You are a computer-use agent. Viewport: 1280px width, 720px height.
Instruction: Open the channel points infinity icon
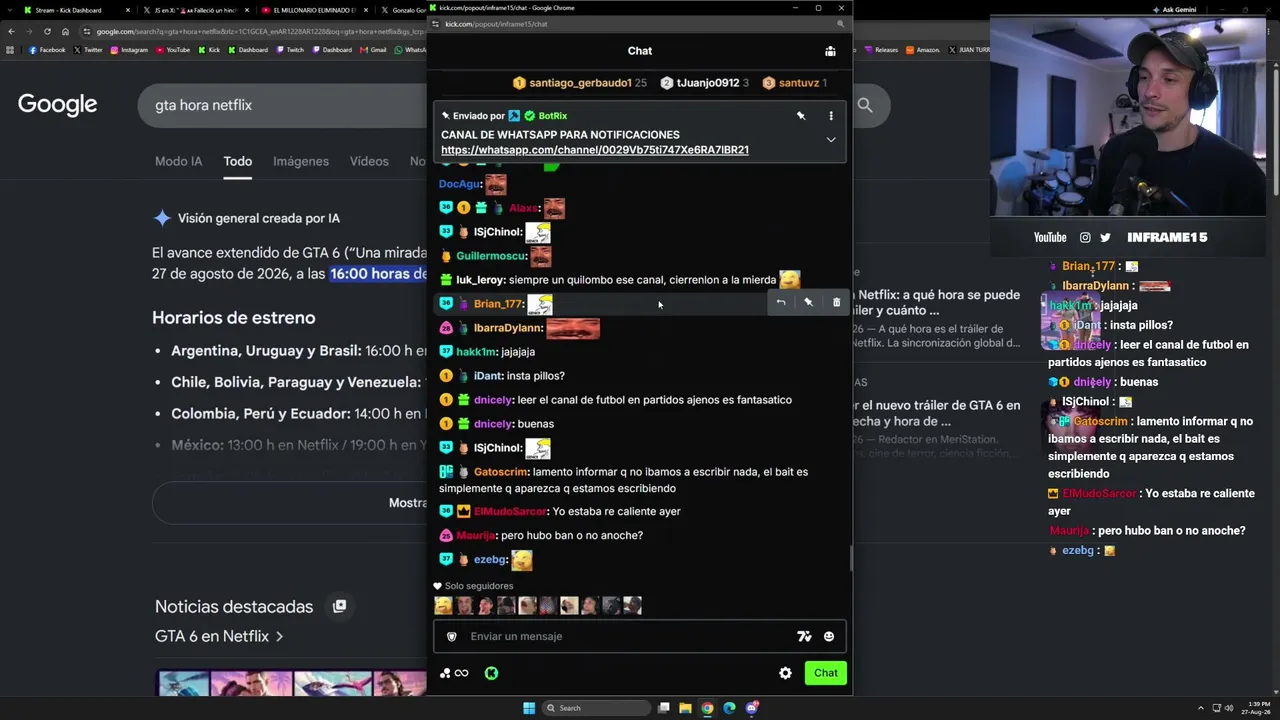click(x=455, y=673)
